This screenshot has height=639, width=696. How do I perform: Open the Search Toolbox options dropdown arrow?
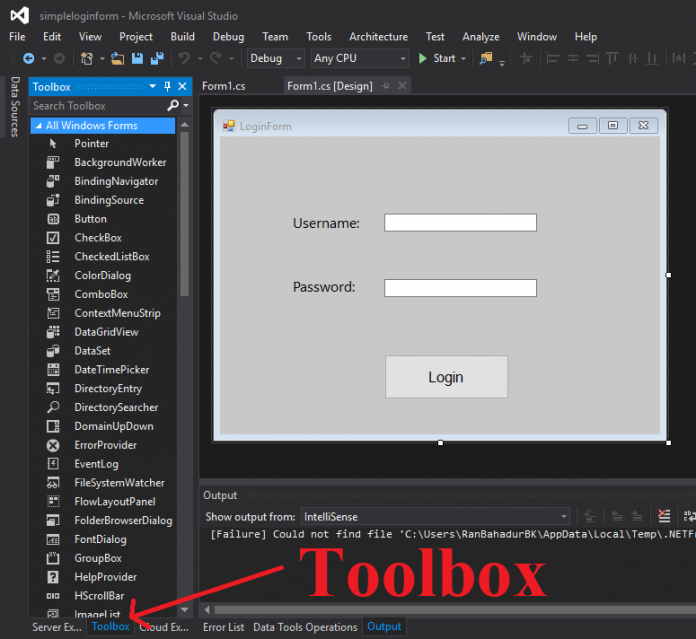pos(186,106)
